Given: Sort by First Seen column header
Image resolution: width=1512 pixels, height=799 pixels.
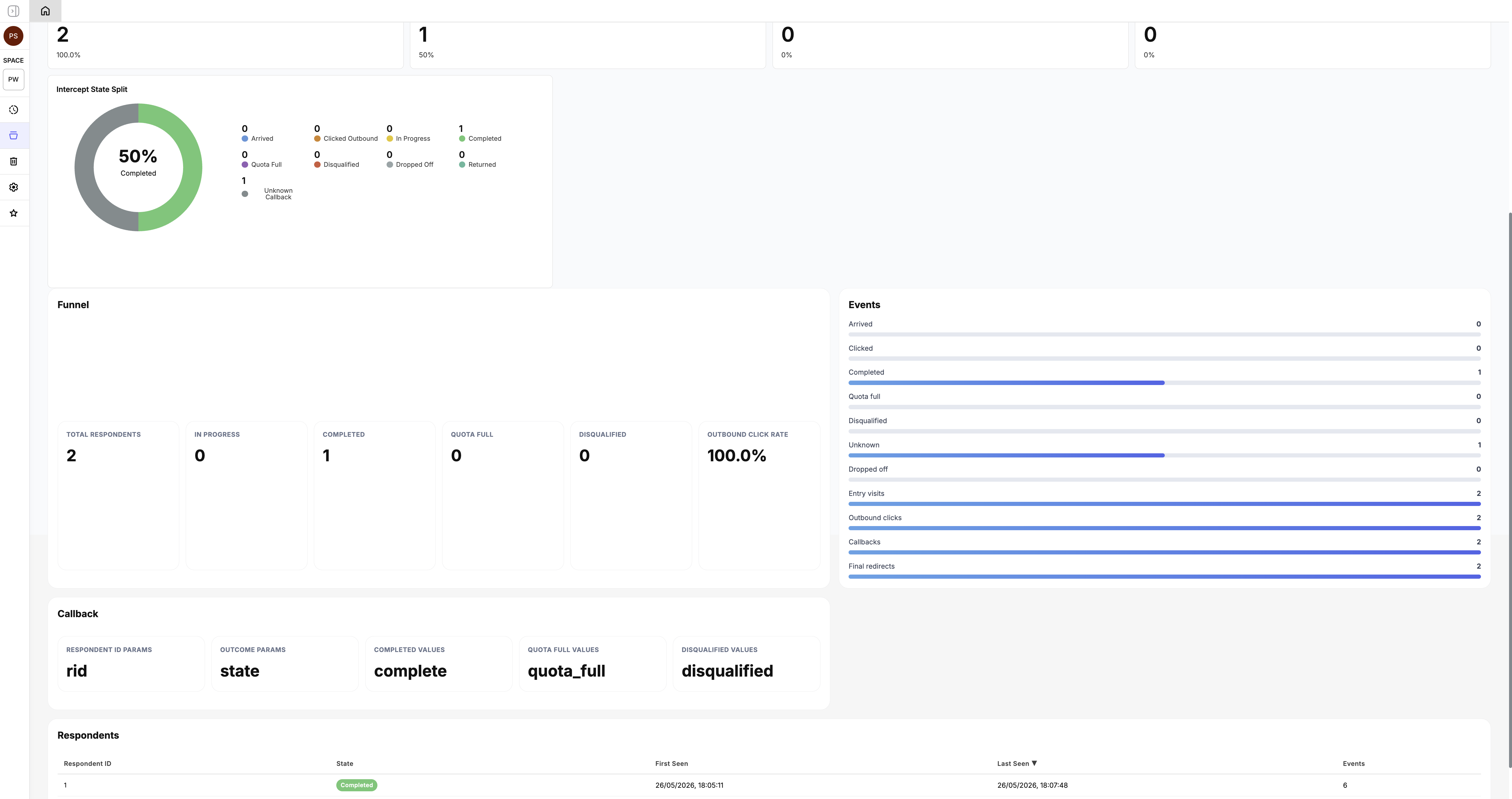Looking at the screenshot, I should 671,764.
